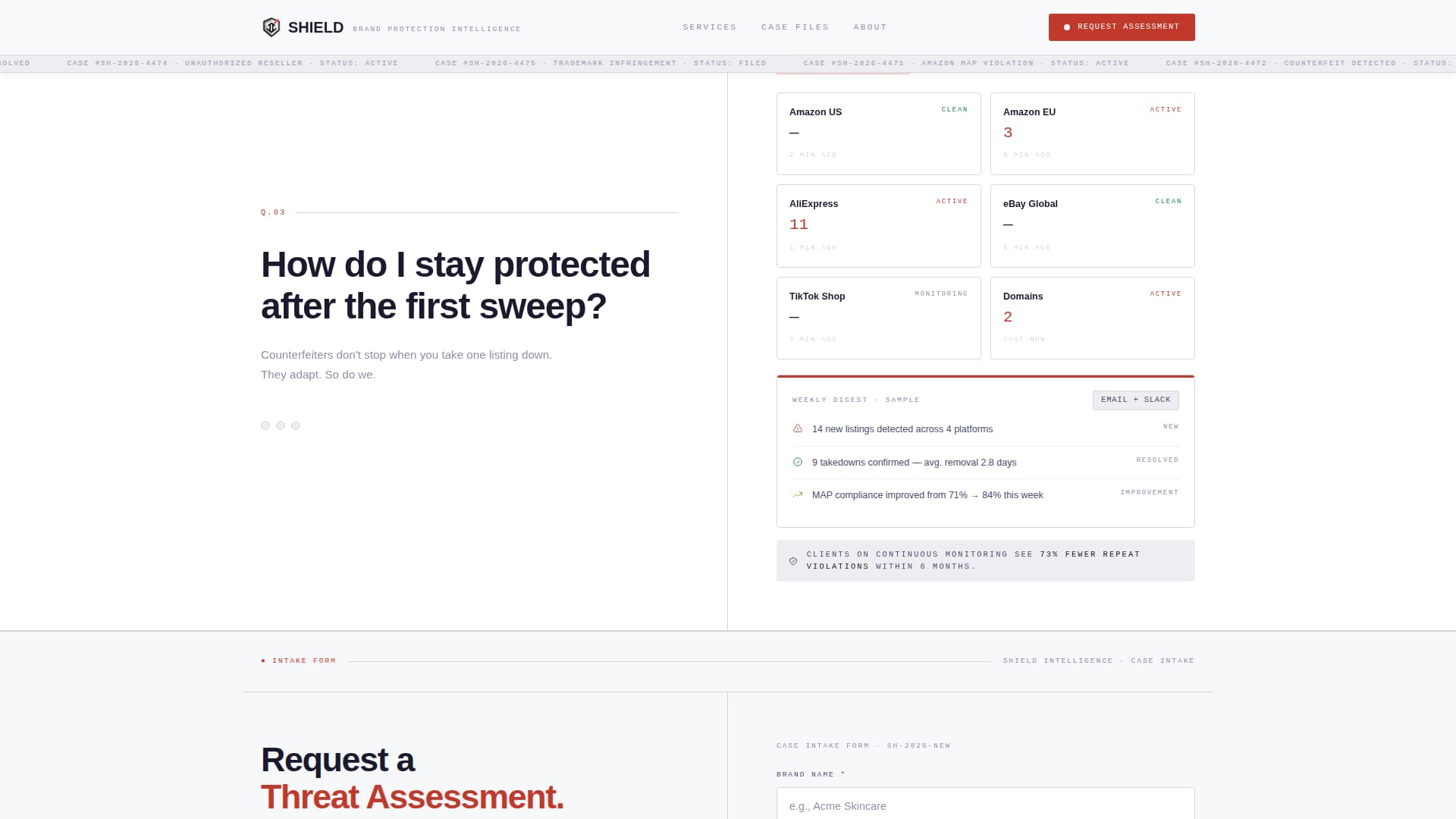
Task: Click the red dot inside Request Assessment button
Action: coord(1066,27)
